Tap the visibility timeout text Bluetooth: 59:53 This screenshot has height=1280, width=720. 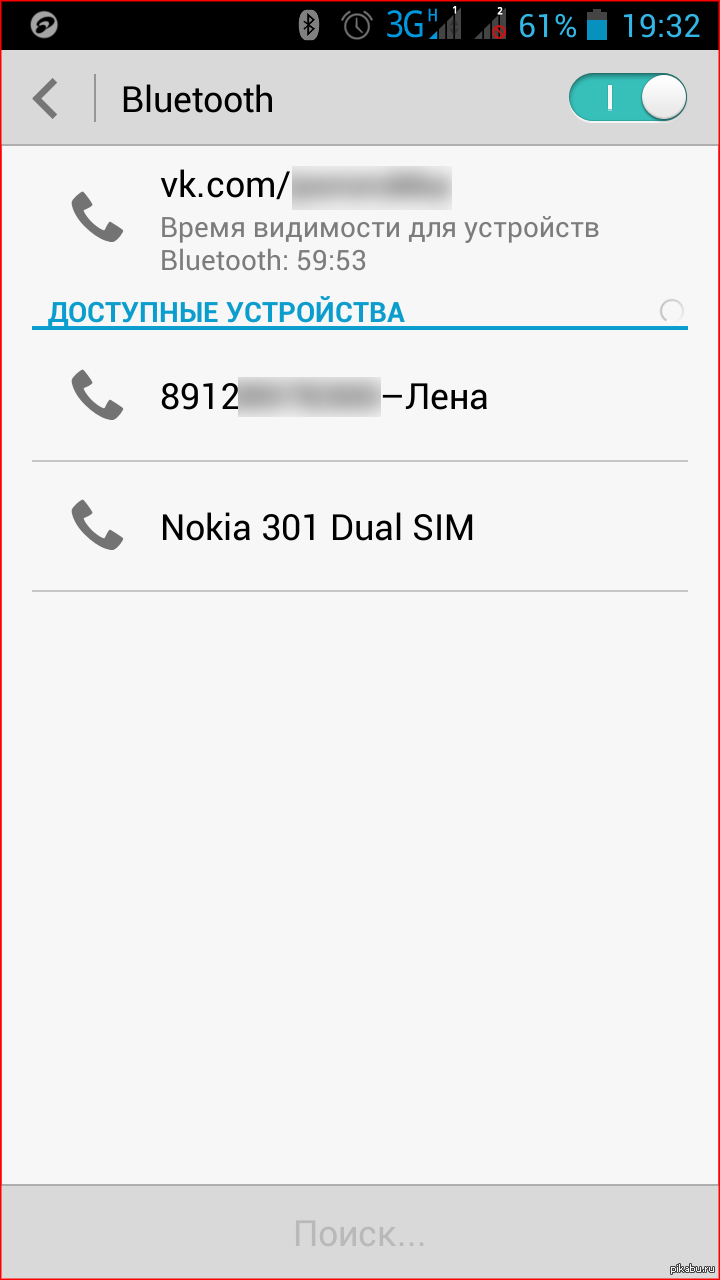coord(263,261)
